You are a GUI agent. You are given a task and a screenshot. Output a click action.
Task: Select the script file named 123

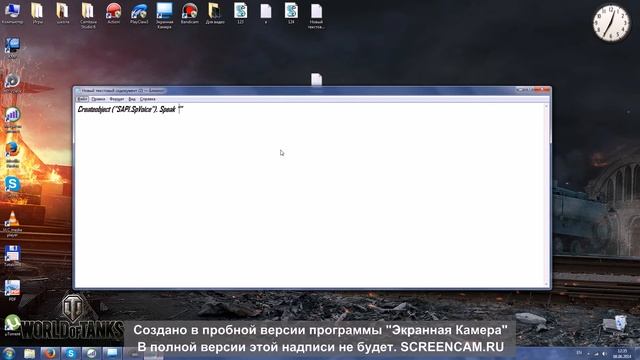coord(240,13)
